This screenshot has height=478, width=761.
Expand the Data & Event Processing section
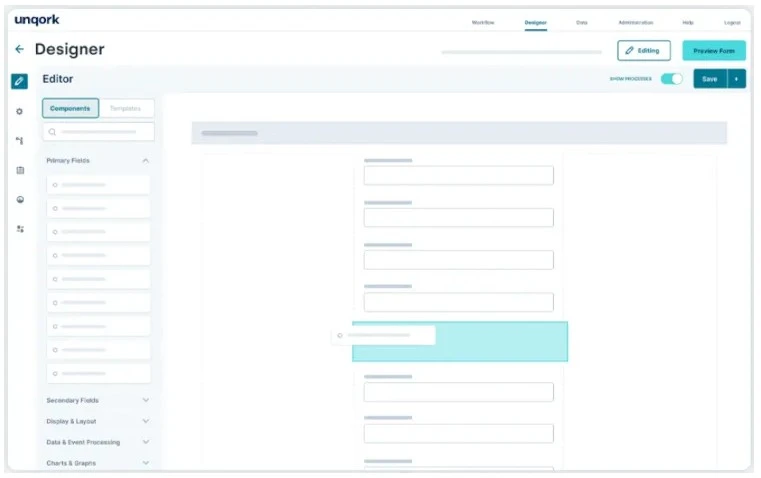pos(146,442)
